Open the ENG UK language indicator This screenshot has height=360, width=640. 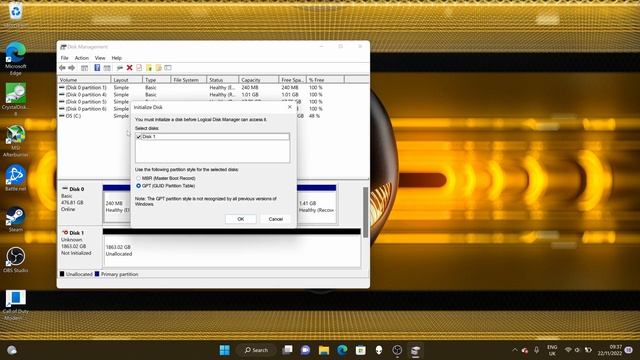tap(552, 350)
